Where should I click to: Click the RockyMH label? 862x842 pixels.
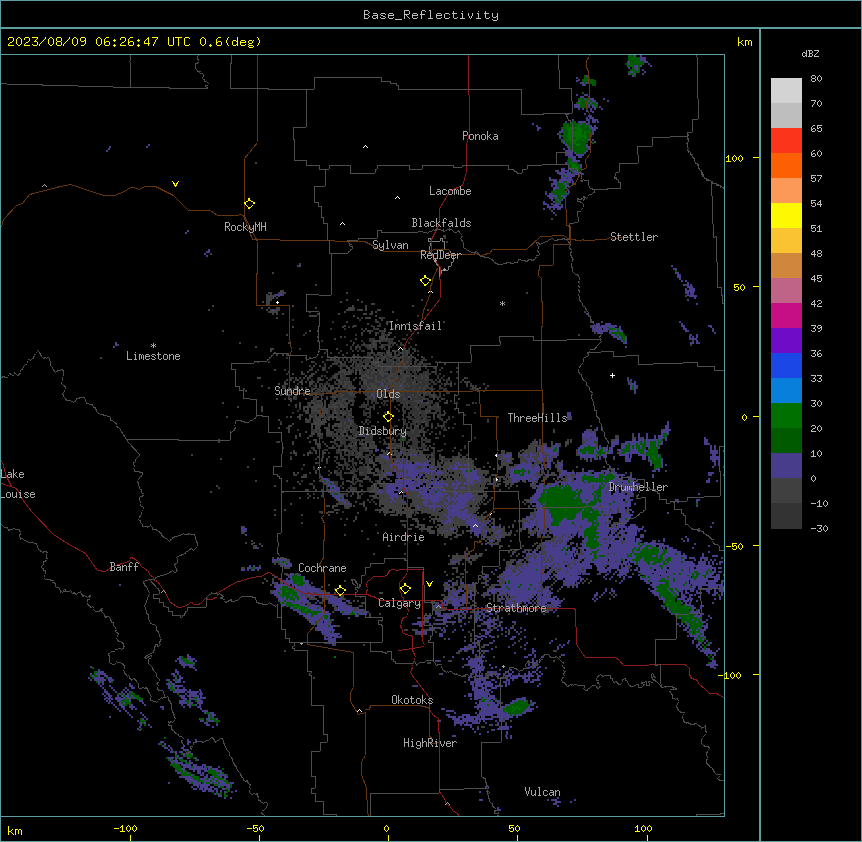tap(245, 227)
